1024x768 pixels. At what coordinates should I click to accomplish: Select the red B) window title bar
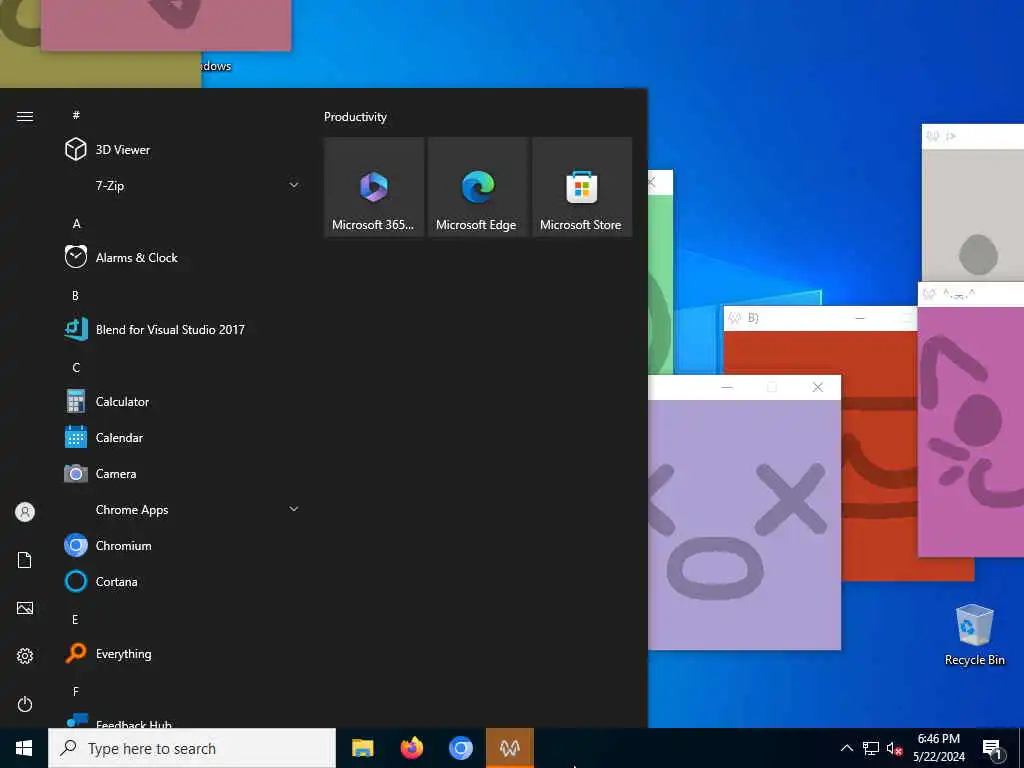pos(820,318)
